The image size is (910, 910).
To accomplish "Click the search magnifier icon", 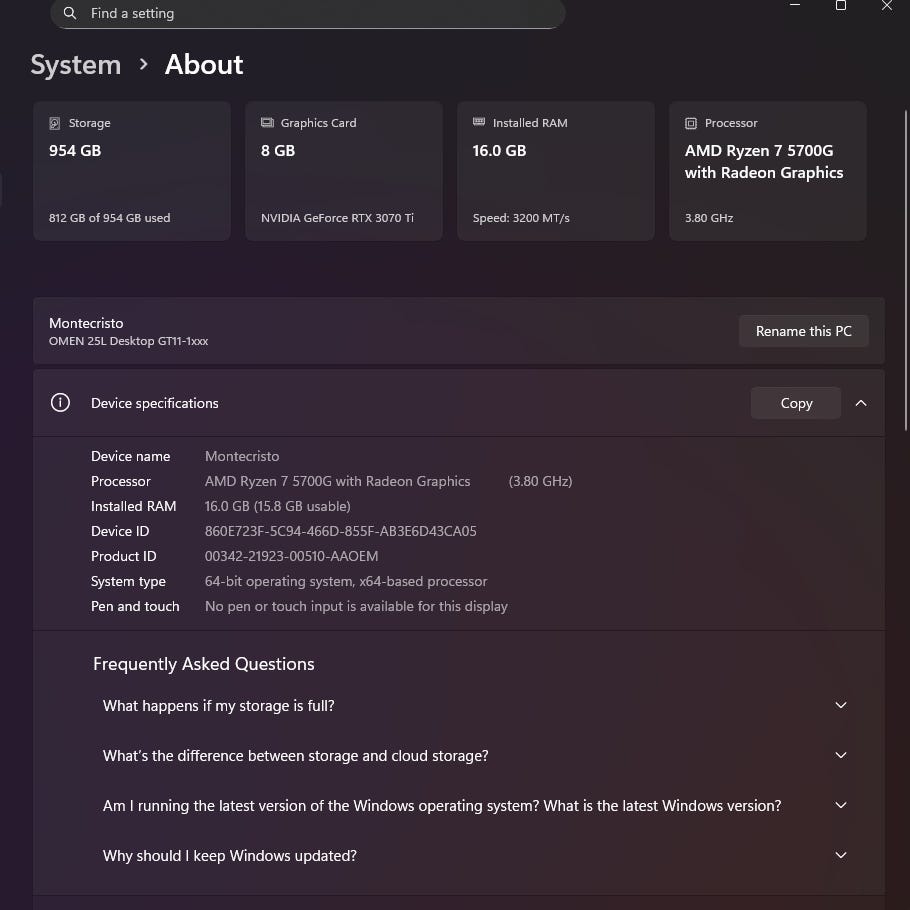I will [69, 13].
